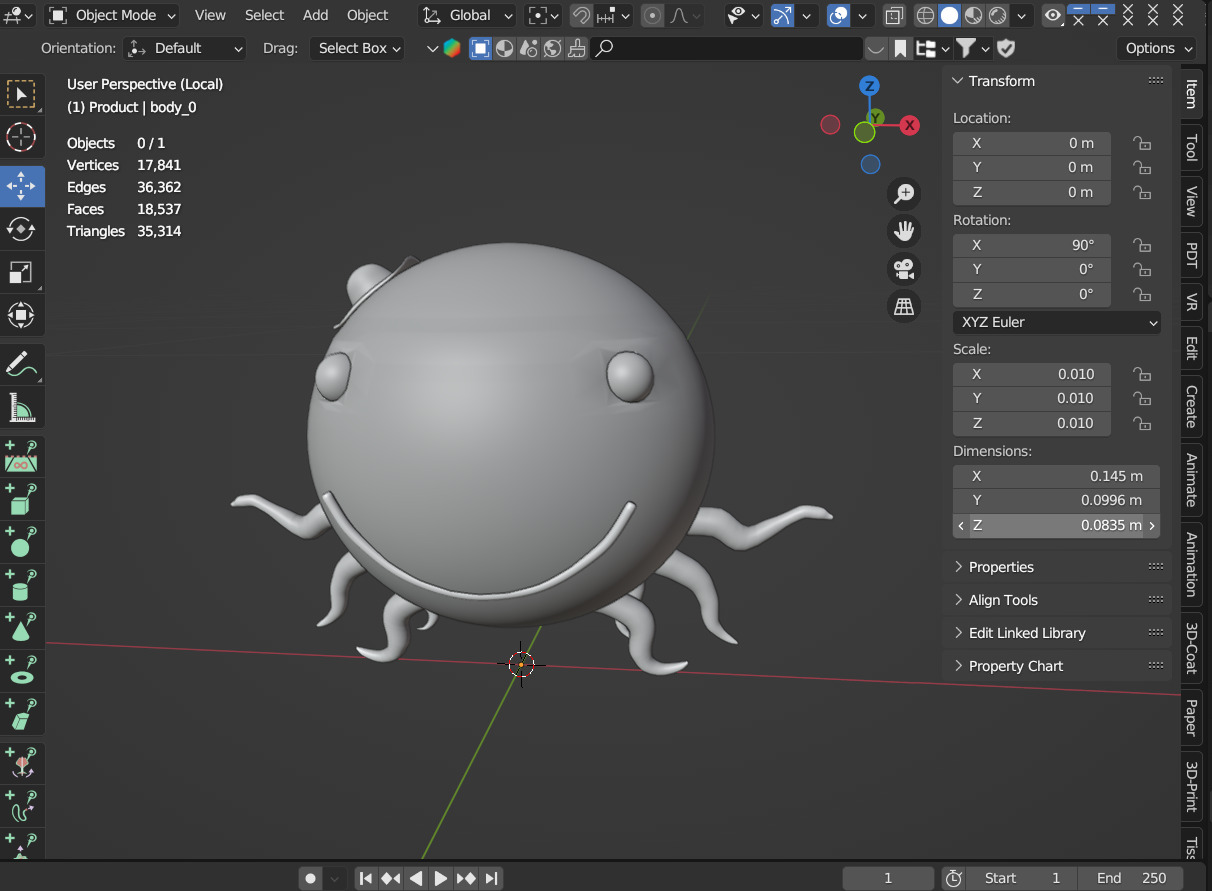Click the colorful cube icon in header
Image resolution: width=1212 pixels, height=891 pixels.
451,48
